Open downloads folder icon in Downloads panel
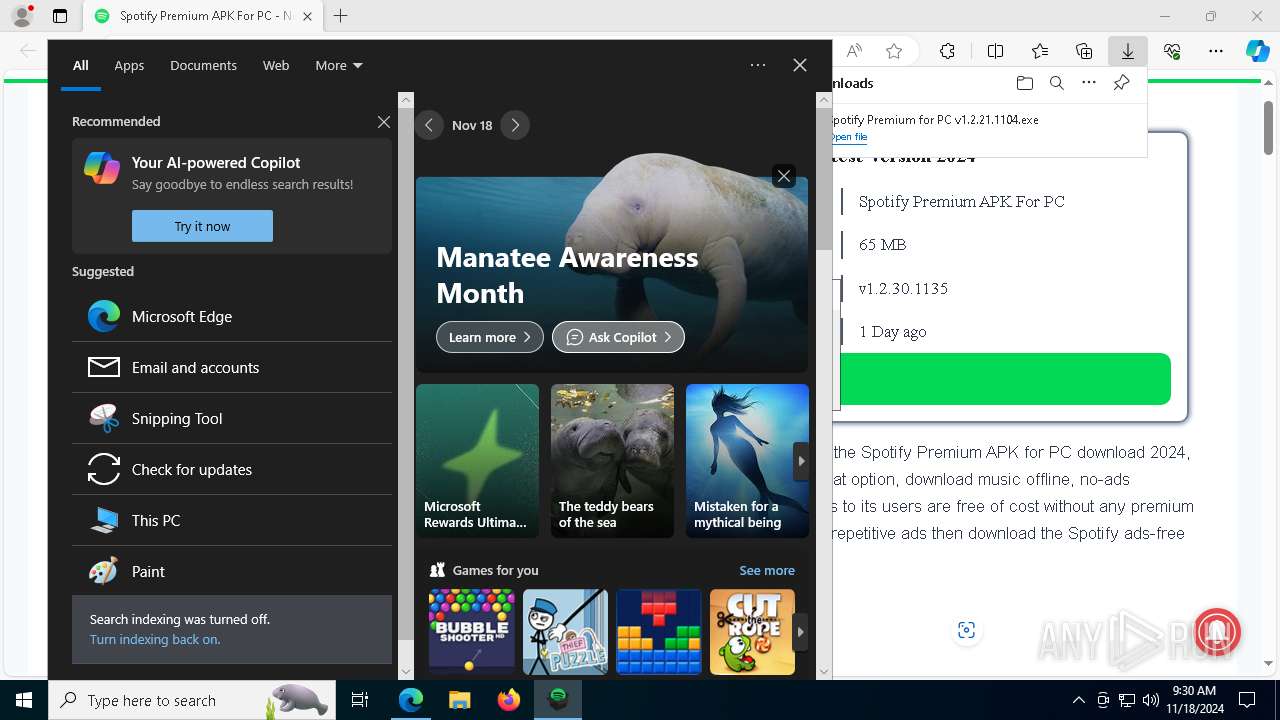Screen dimensions: 1280x720 [x=1024, y=83]
